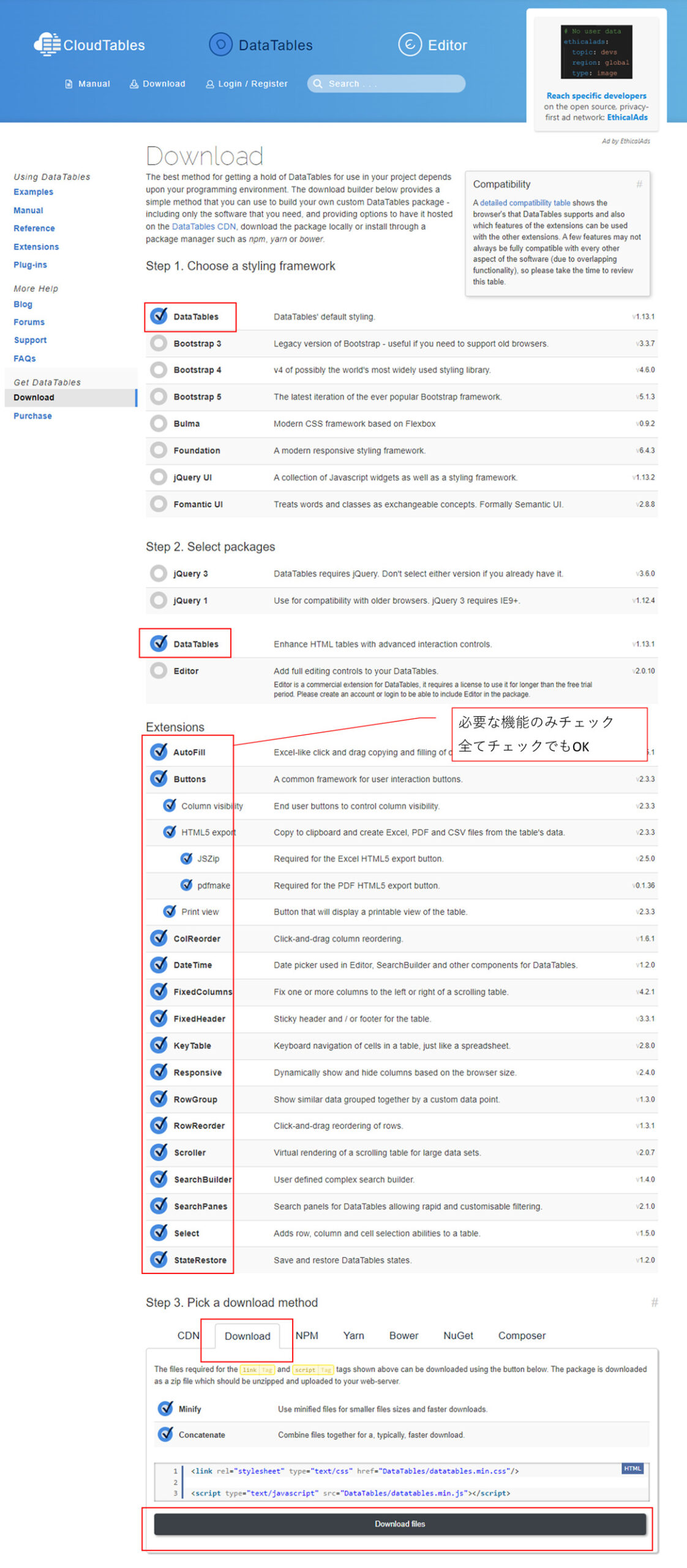687x1568 pixels.
Task: Uncheck the Scroller extension
Action: coord(159,1153)
